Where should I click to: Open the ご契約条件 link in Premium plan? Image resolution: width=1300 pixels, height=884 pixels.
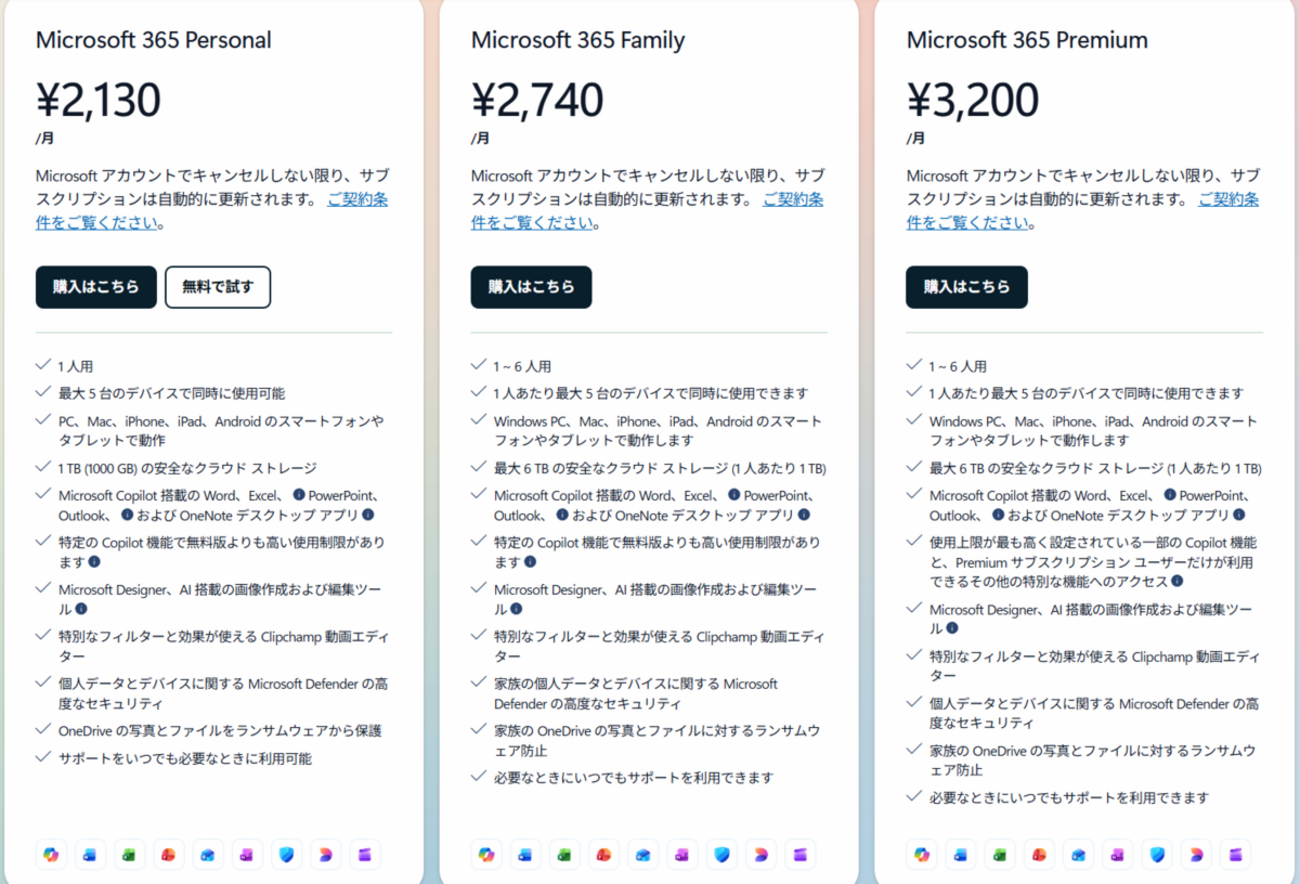coord(1228,199)
